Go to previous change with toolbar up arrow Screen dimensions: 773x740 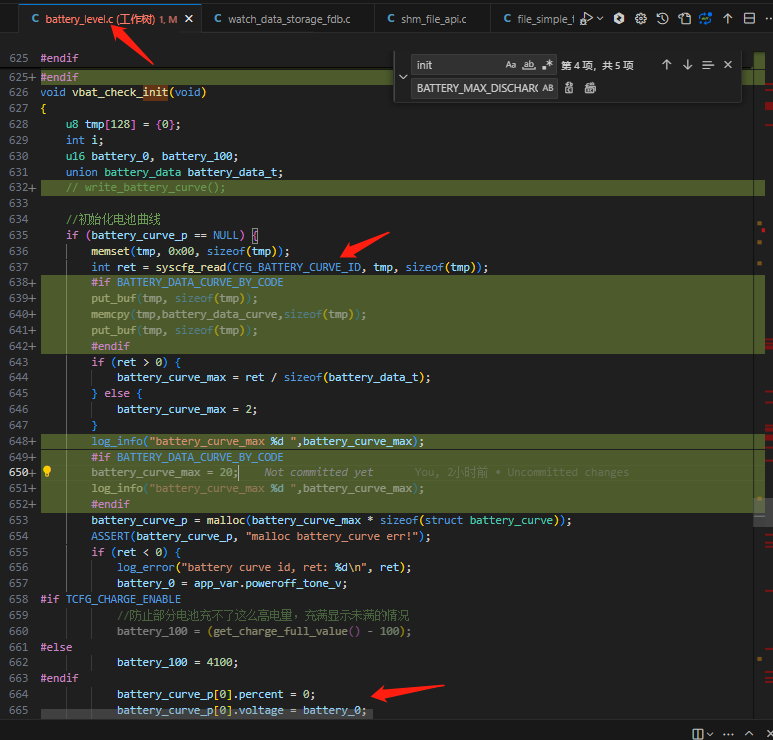728,19
